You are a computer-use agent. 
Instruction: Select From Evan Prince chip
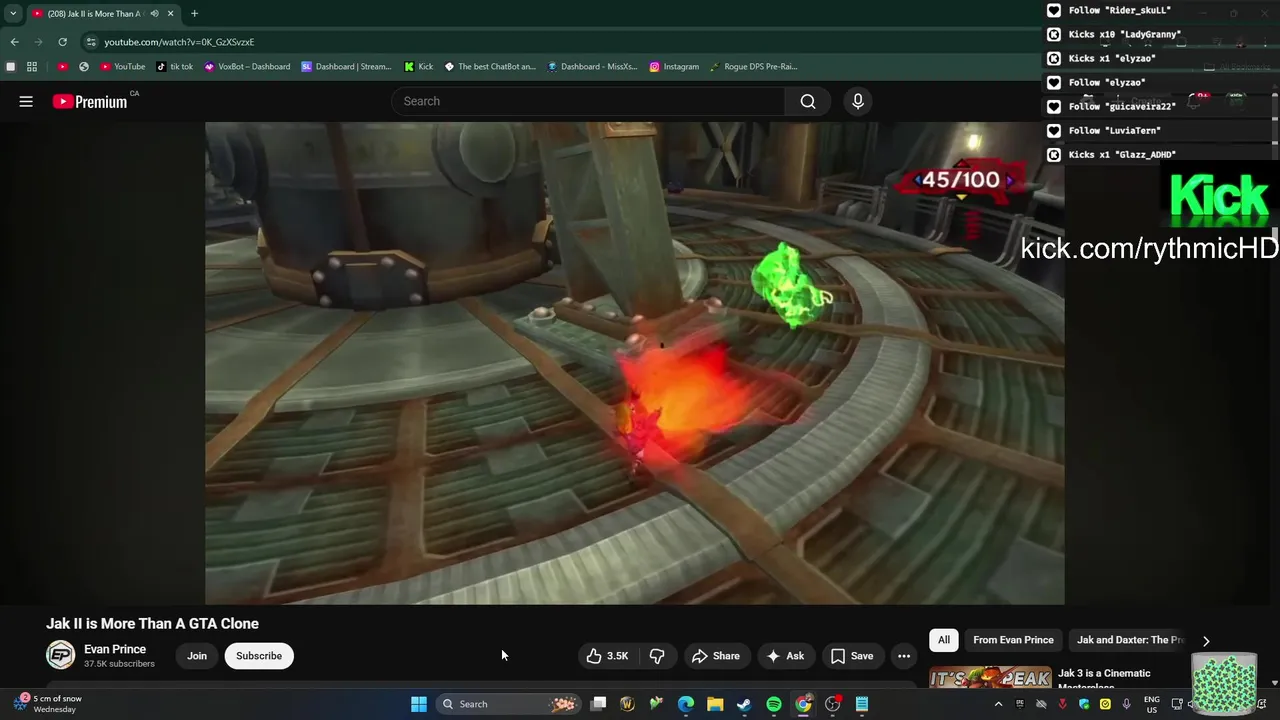click(1013, 640)
